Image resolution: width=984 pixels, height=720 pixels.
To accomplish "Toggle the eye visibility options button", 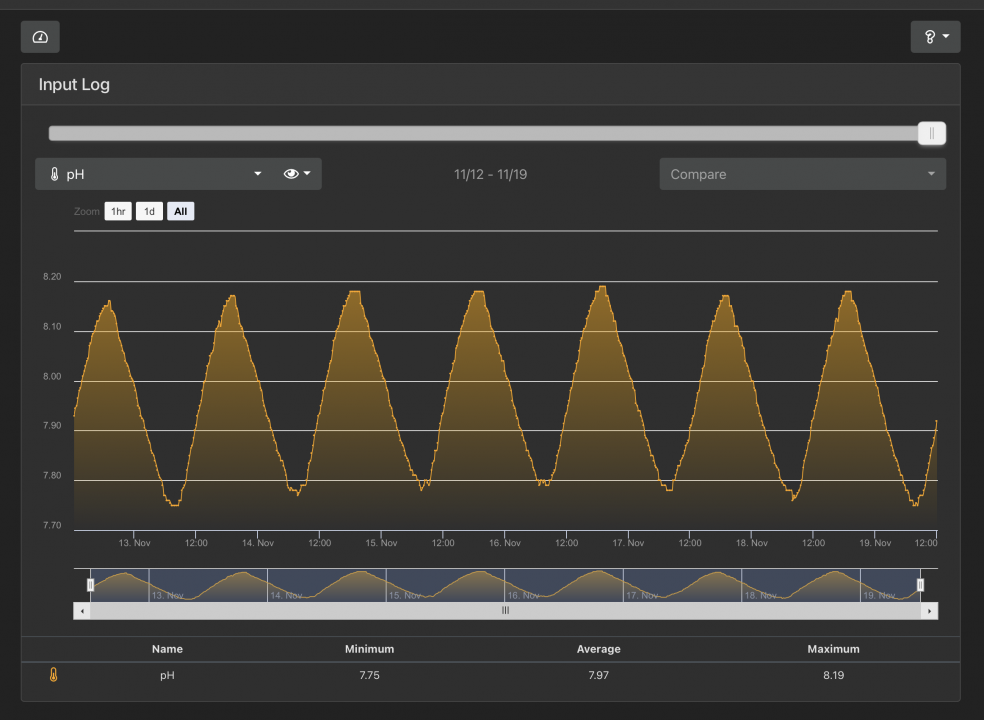I will [x=297, y=174].
